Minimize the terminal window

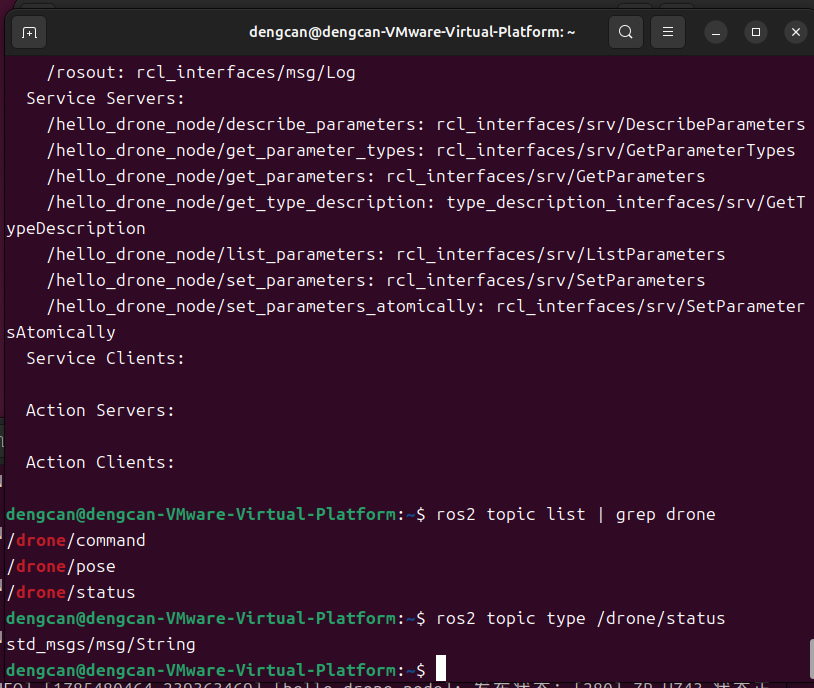pos(716,32)
